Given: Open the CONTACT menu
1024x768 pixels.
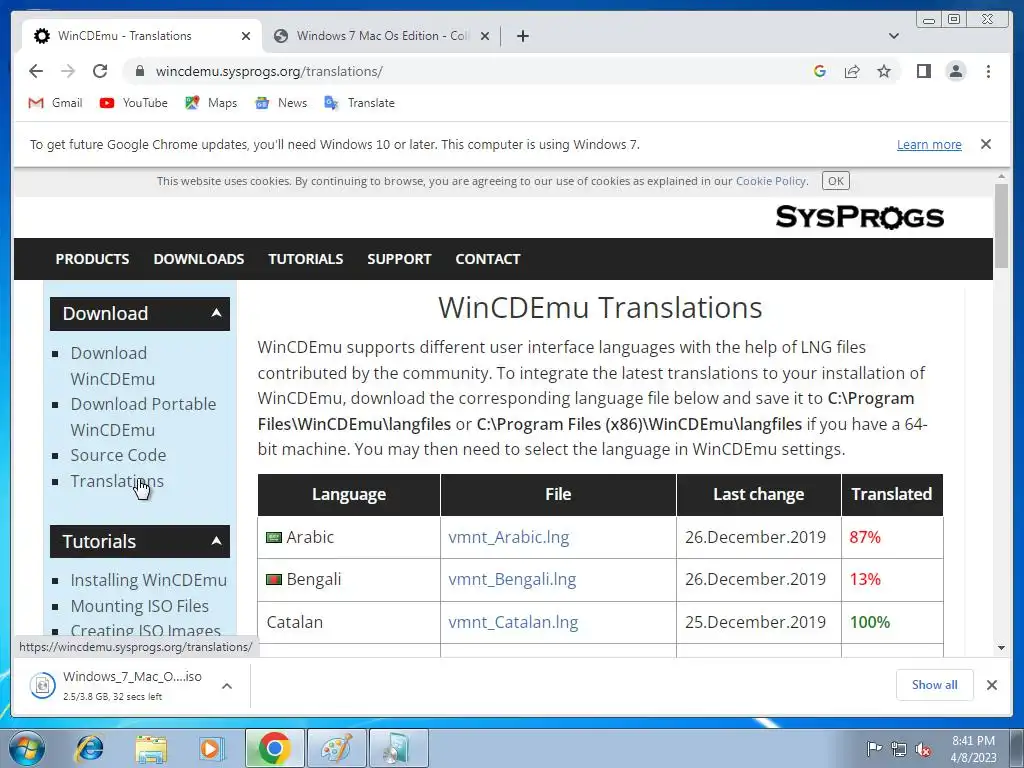Looking at the screenshot, I should pos(488,259).
